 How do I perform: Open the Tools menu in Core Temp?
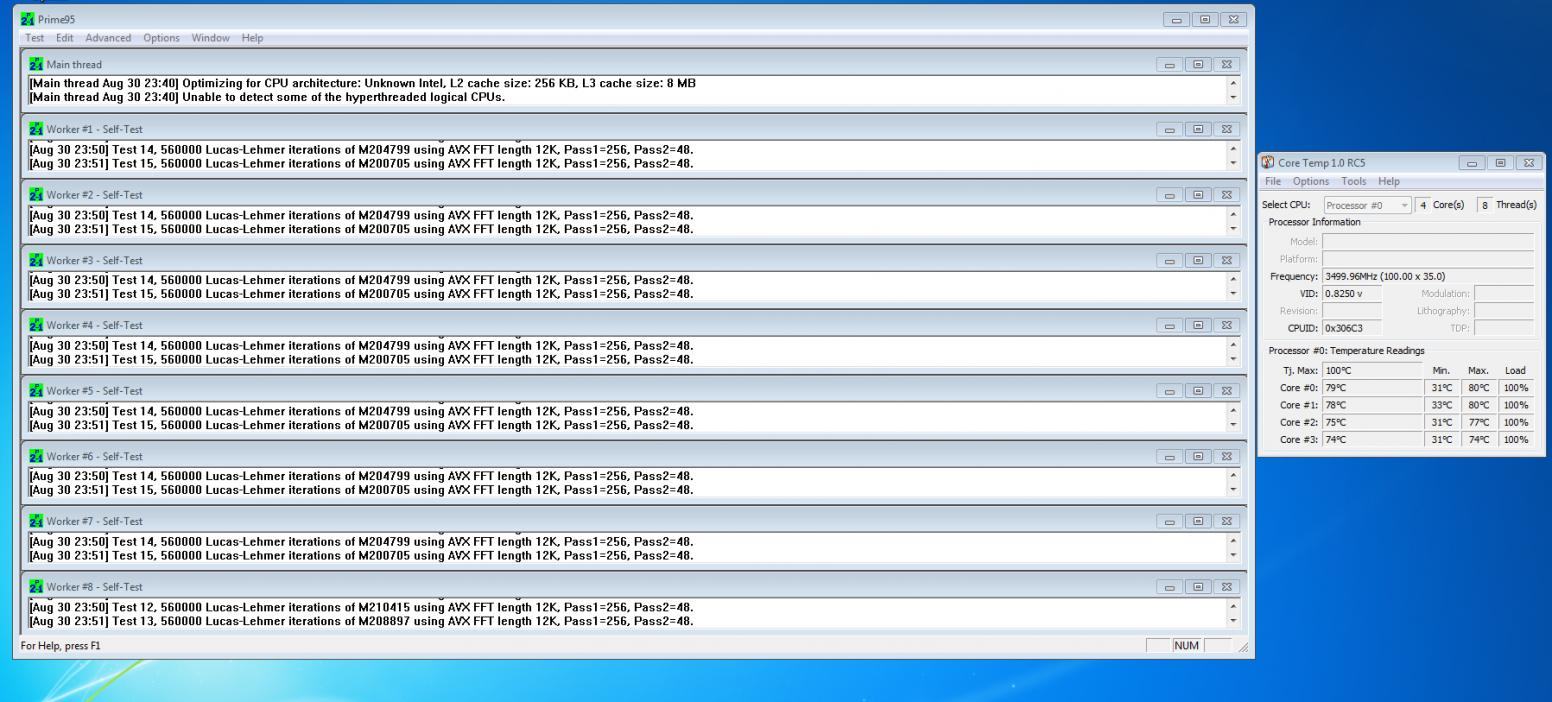[x=1354, y=181]
